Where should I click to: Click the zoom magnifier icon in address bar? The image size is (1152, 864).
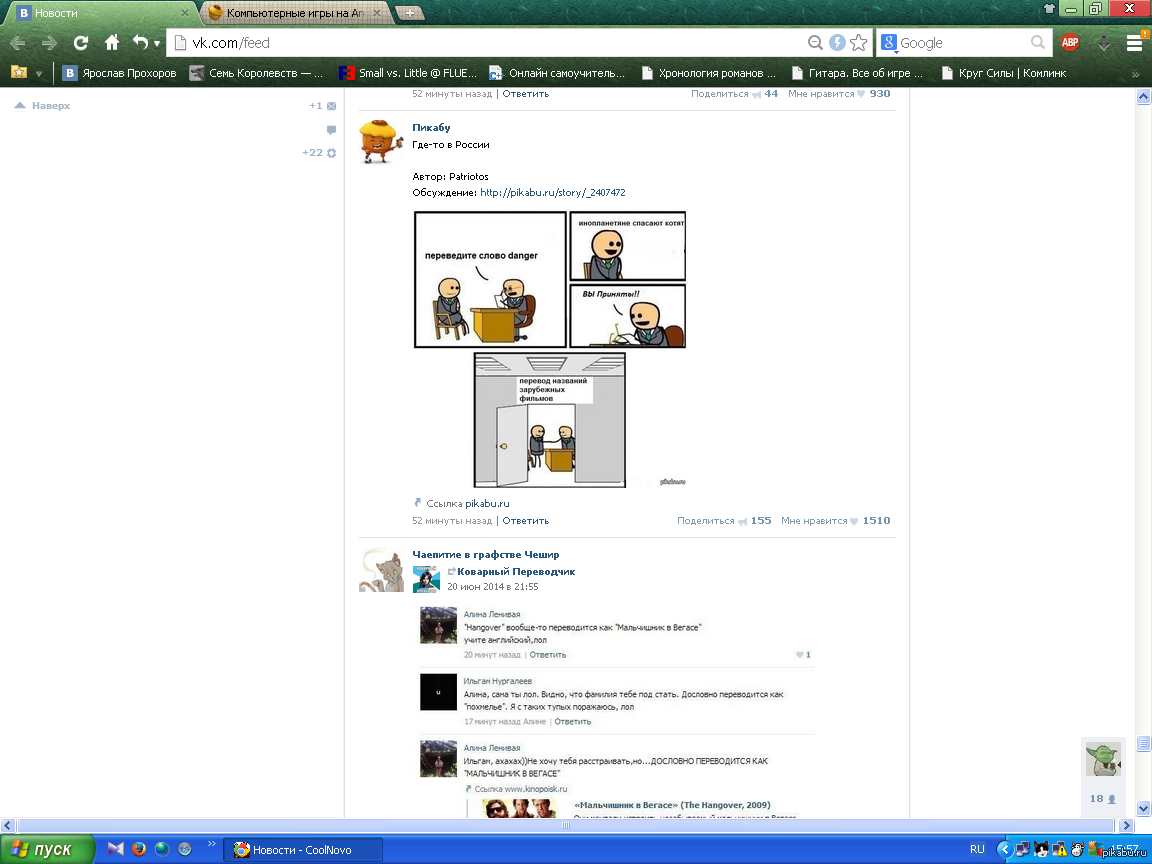[815, 43]
